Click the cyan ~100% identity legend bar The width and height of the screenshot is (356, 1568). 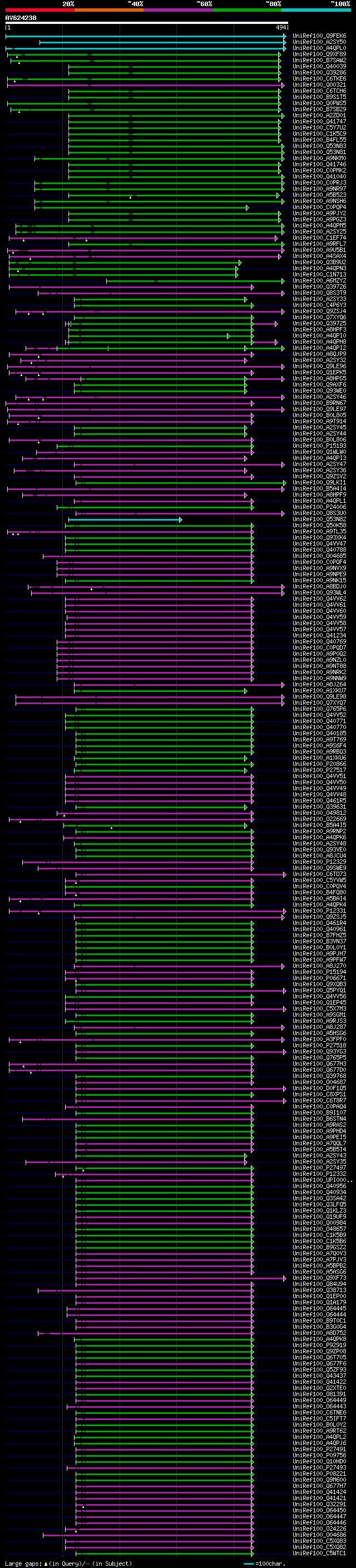[317, 11]
